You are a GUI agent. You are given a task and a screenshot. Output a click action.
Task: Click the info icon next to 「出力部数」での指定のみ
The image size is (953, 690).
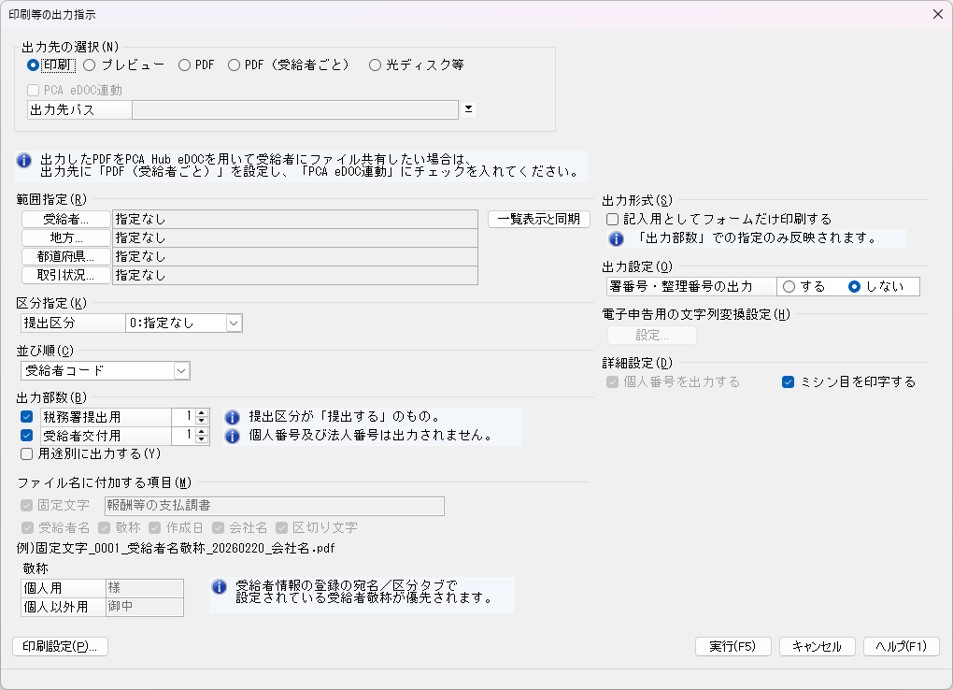pyautogui.click(x=616, y=238)
